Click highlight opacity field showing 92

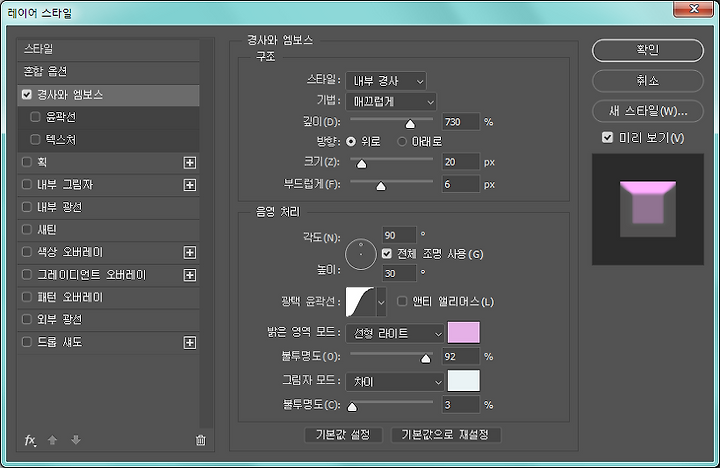pos(461,356)
